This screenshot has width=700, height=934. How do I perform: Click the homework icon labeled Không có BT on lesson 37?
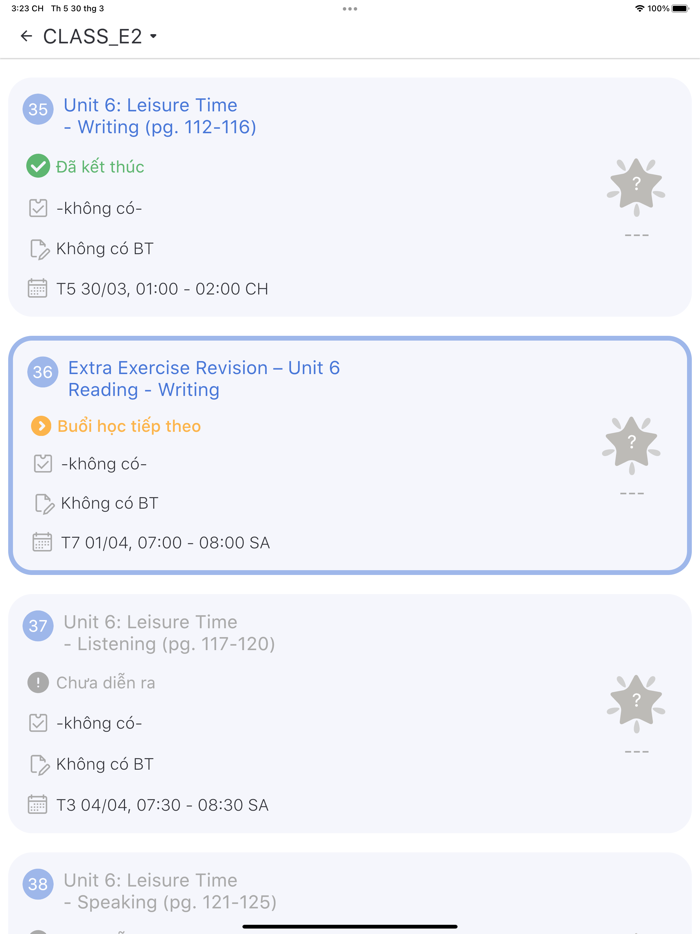[40, 764]
